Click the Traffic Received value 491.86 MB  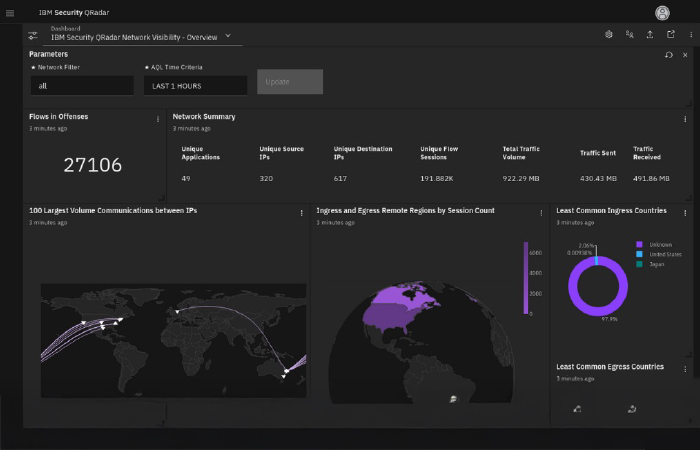tap(651, 179)
